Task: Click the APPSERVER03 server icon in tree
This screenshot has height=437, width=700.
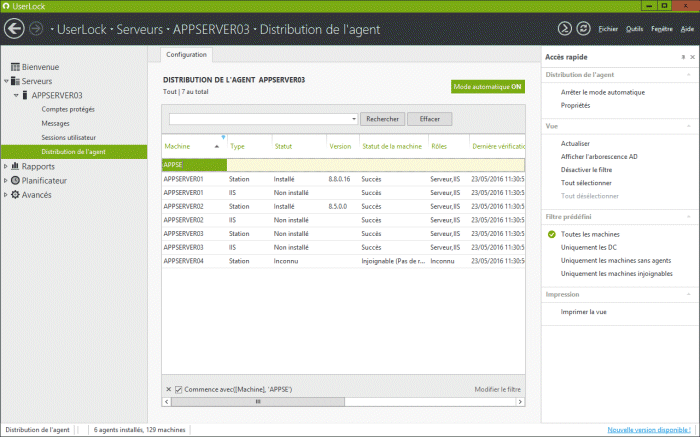Action: 25,95
